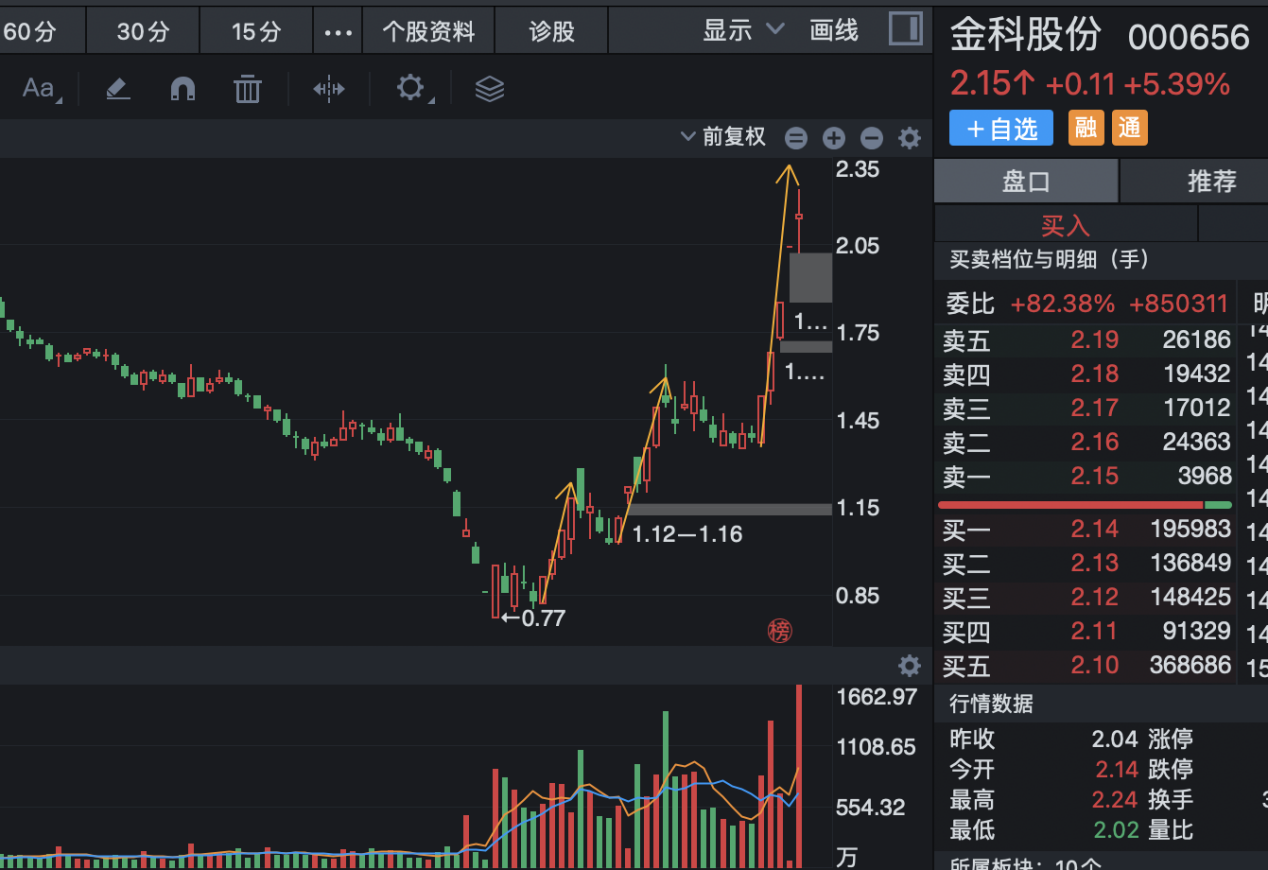Click the trash icon to delete drawings

[247, 89]
